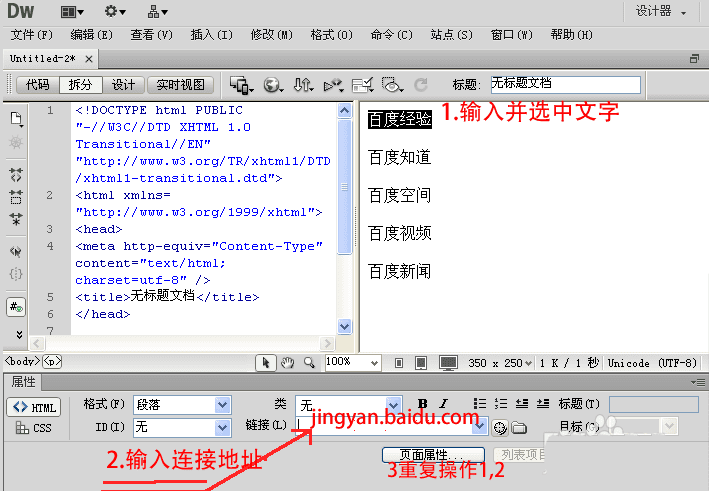This screenshot has width=709, height=491.
Task: Toggle Italic formatting in Properties
Action: (x=444, y=403)
